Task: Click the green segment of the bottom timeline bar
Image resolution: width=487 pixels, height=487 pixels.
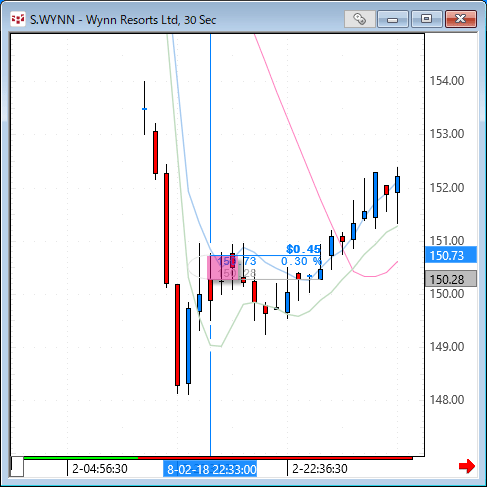Action: [81, 458]
